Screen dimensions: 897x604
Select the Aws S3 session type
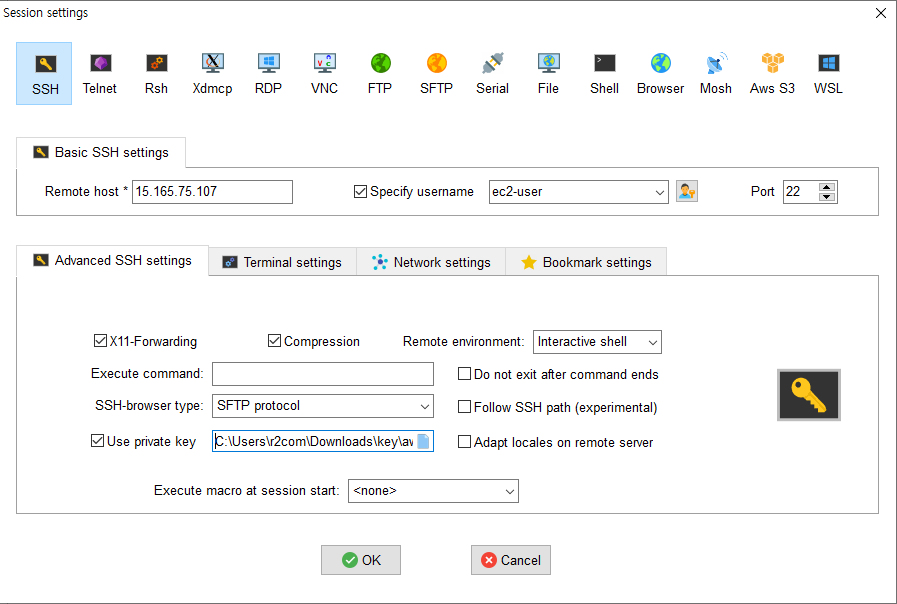[x=772, y=73]
